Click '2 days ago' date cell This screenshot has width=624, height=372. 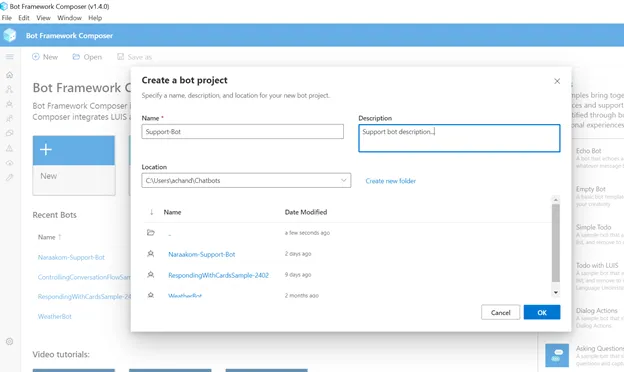298,253
